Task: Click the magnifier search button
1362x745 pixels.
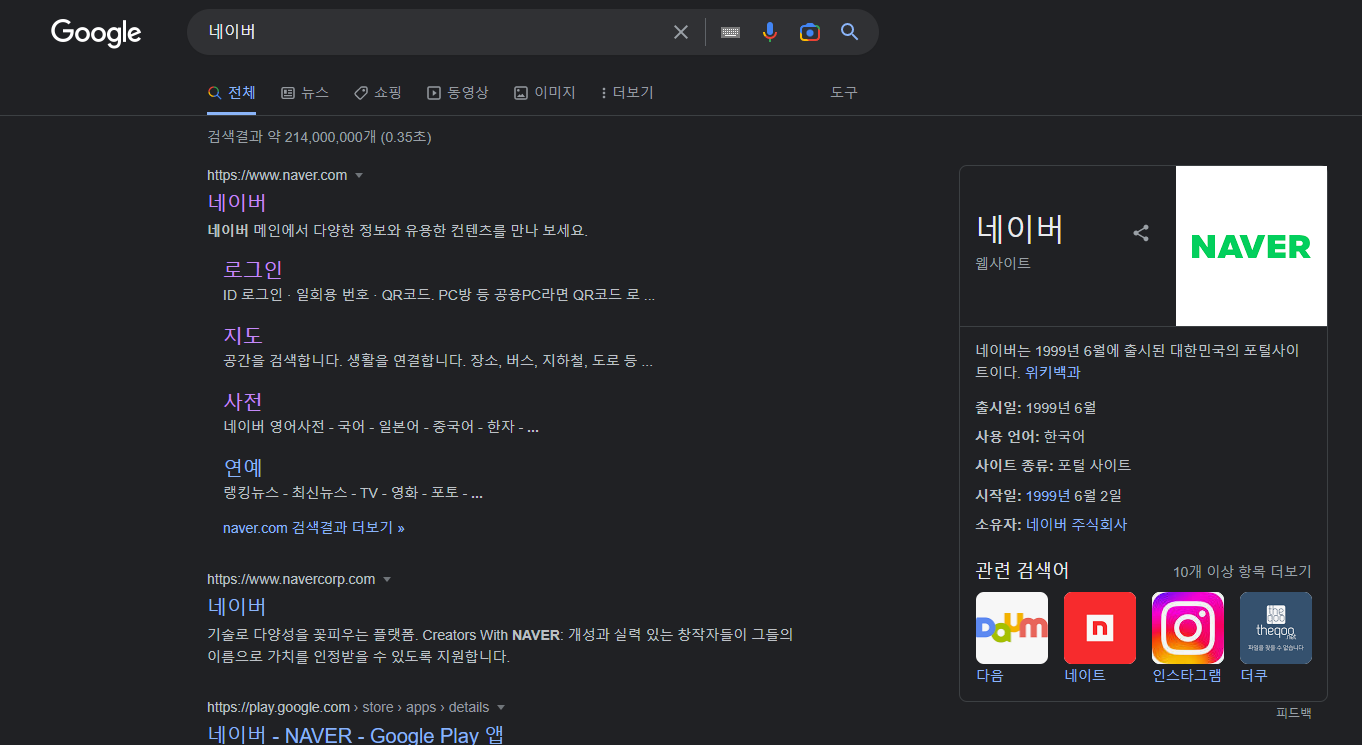Action: 850,32
